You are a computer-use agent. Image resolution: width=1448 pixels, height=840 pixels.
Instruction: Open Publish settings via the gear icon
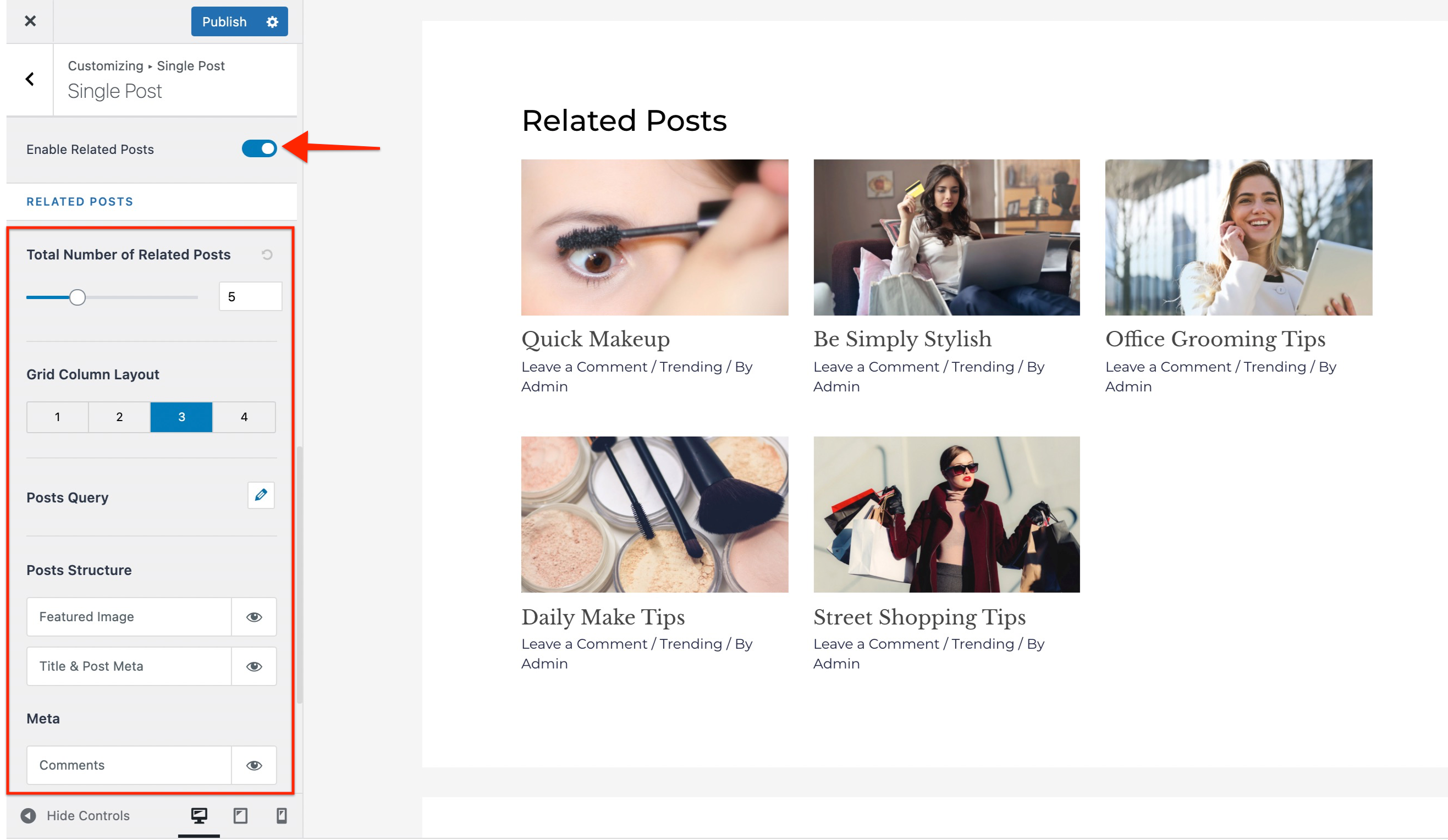272,21
